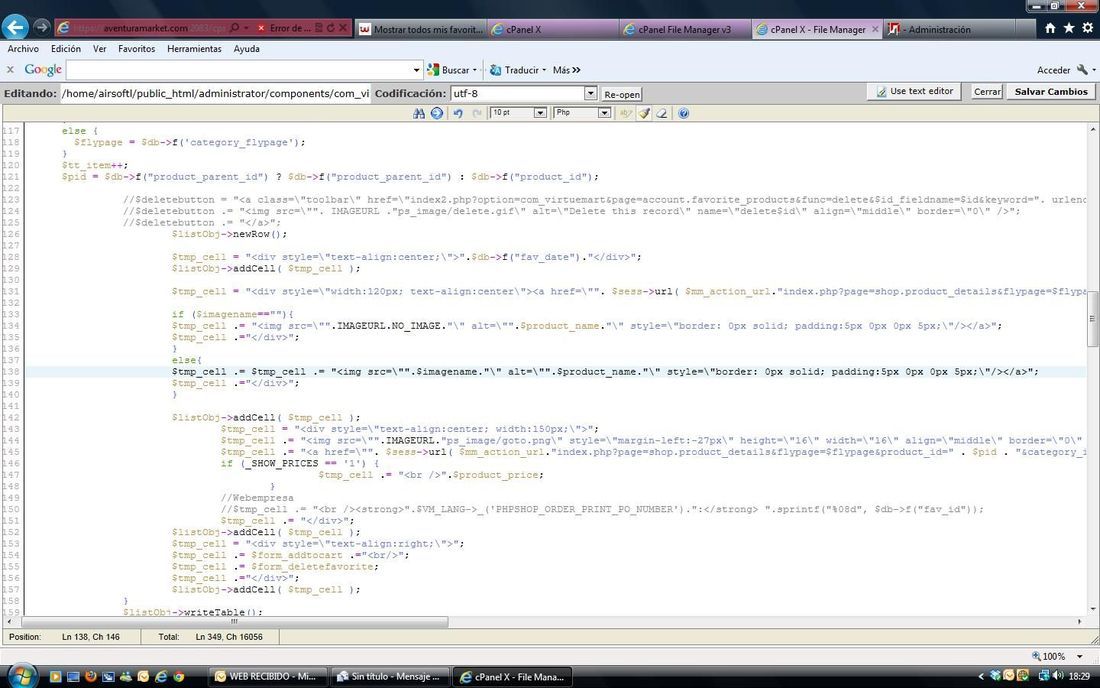This screenshot has height=688, width=1100.
Task: Open editor help with the blue question mark
Action: (683, 113)
